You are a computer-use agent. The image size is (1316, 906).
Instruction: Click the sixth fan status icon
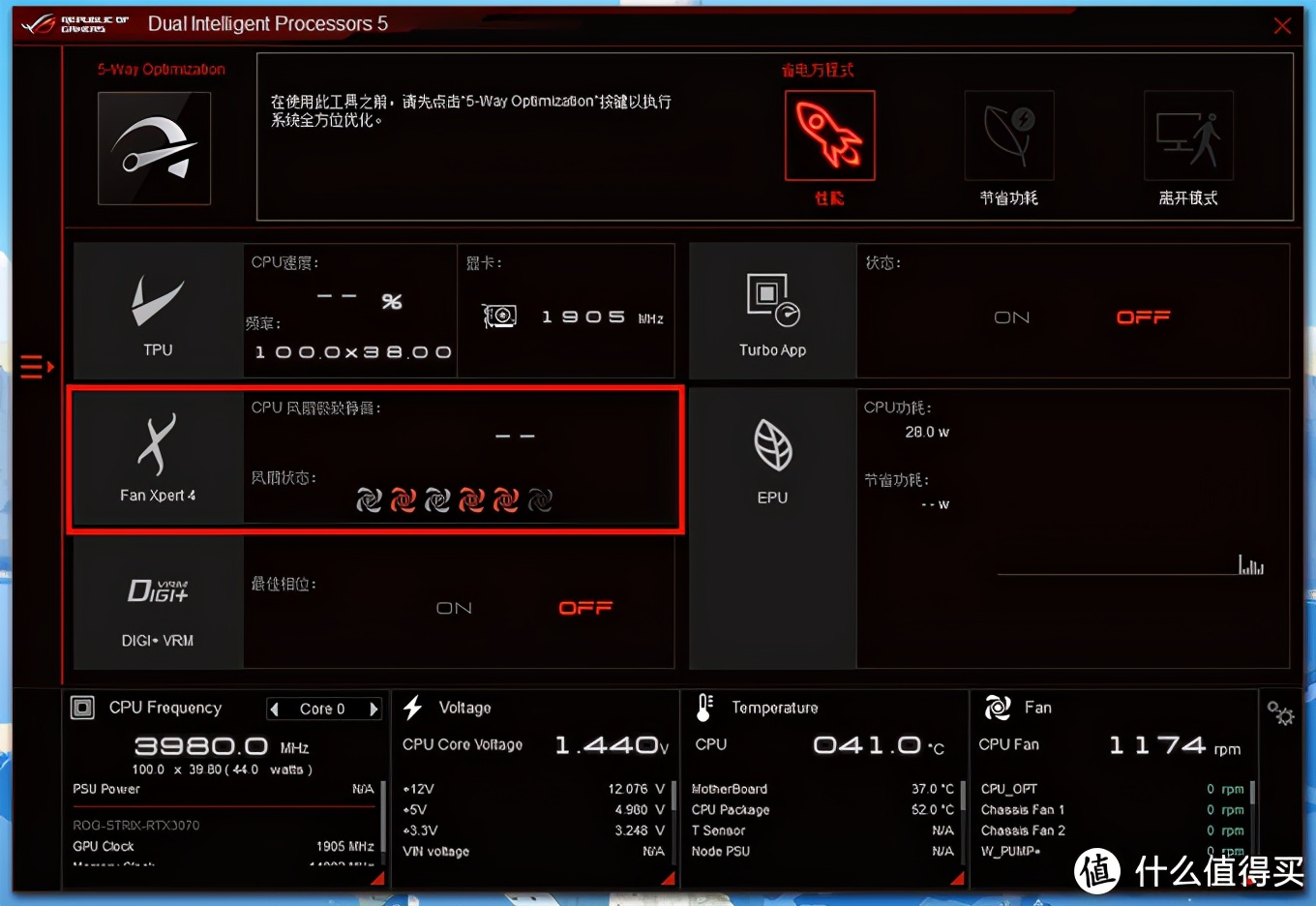click(540, 499)
